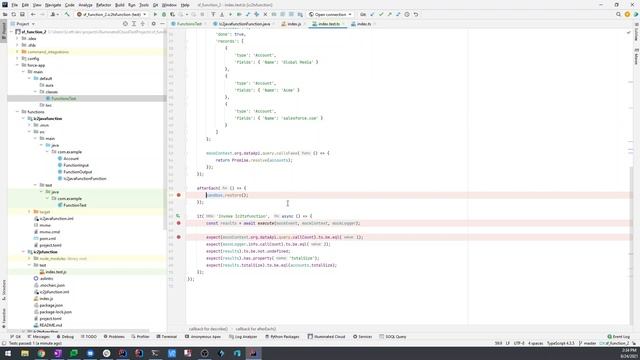Open the Tools menu
This screenshot has height=360, width=640.
pyautogui.click(x=144, y=5)
